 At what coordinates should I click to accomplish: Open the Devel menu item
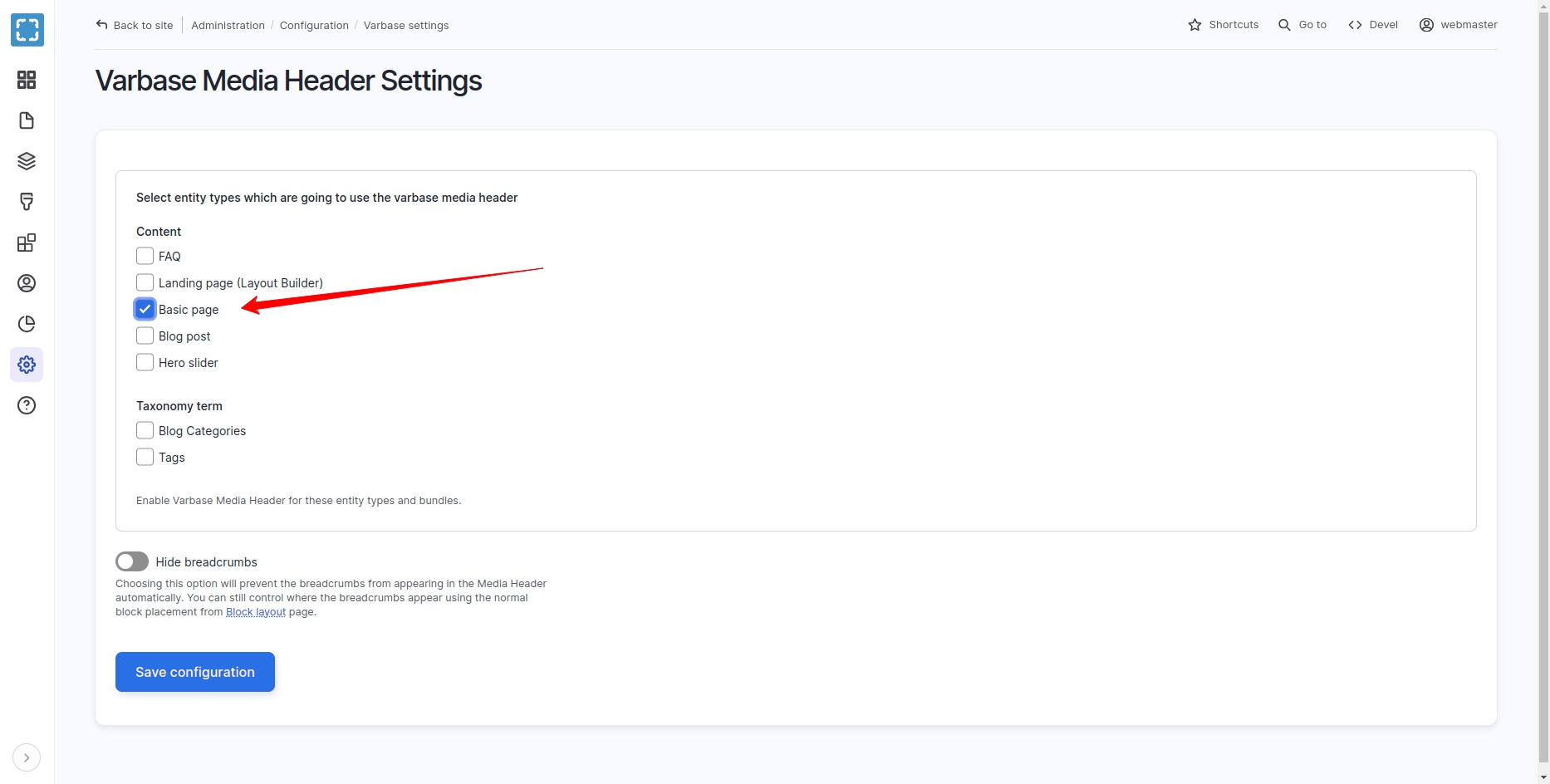1373,25
